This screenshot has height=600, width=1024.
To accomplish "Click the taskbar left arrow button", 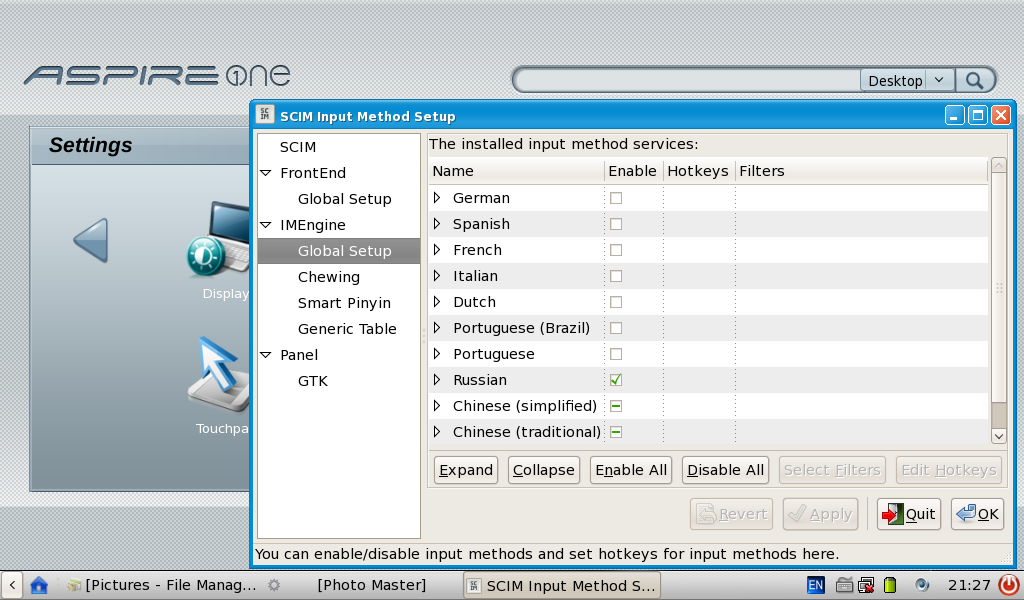I will (12, 584).
